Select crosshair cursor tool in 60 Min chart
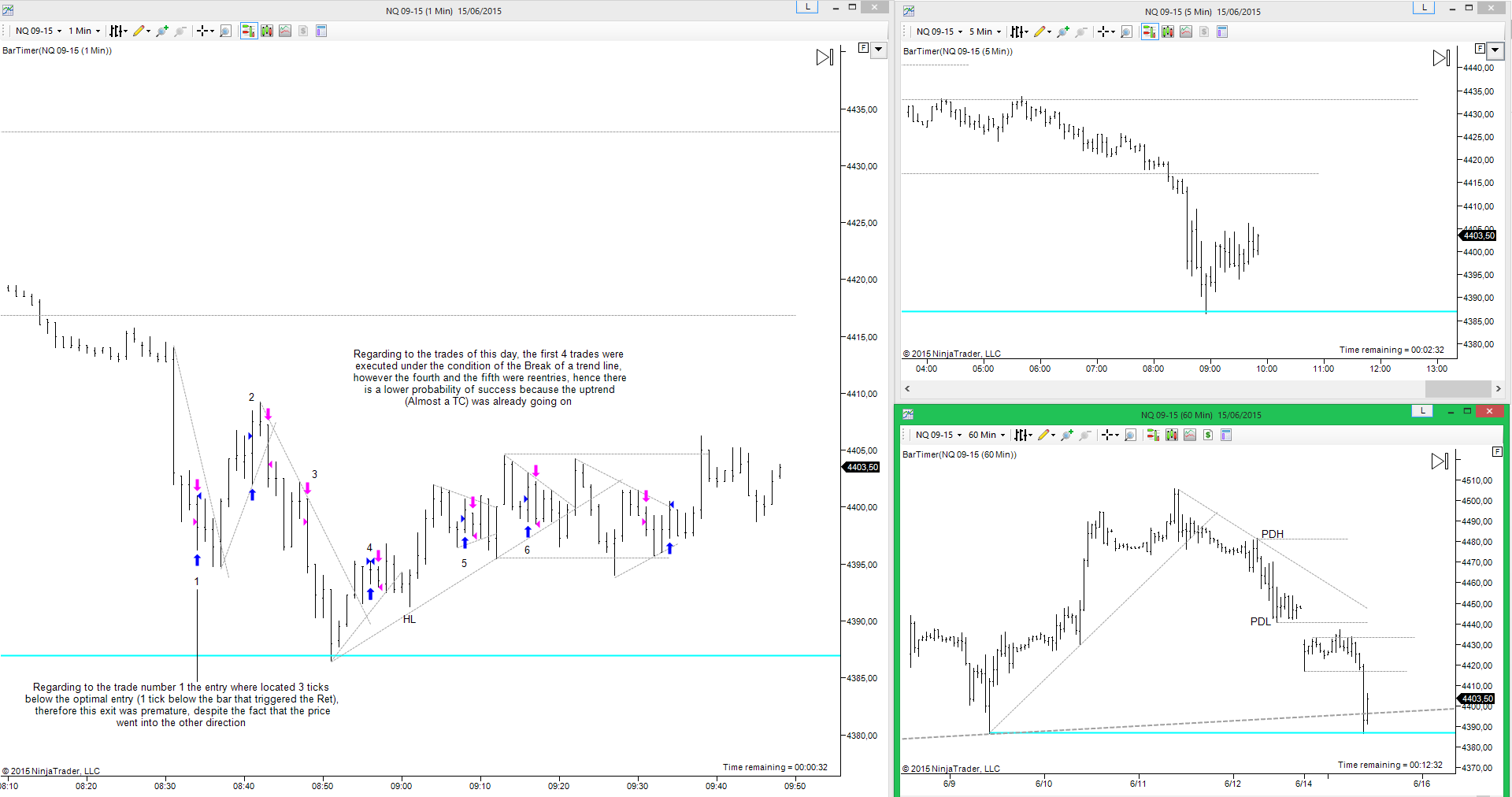This screenshot has height=797, width=1512. (x=1110, y=435)
